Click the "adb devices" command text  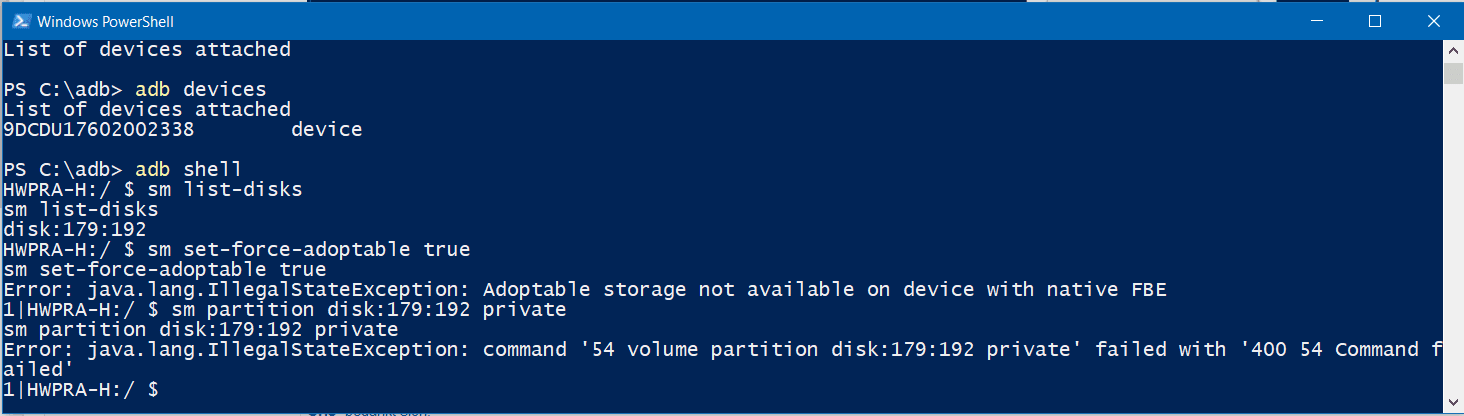pyautogui.click(x=201, y=89)
